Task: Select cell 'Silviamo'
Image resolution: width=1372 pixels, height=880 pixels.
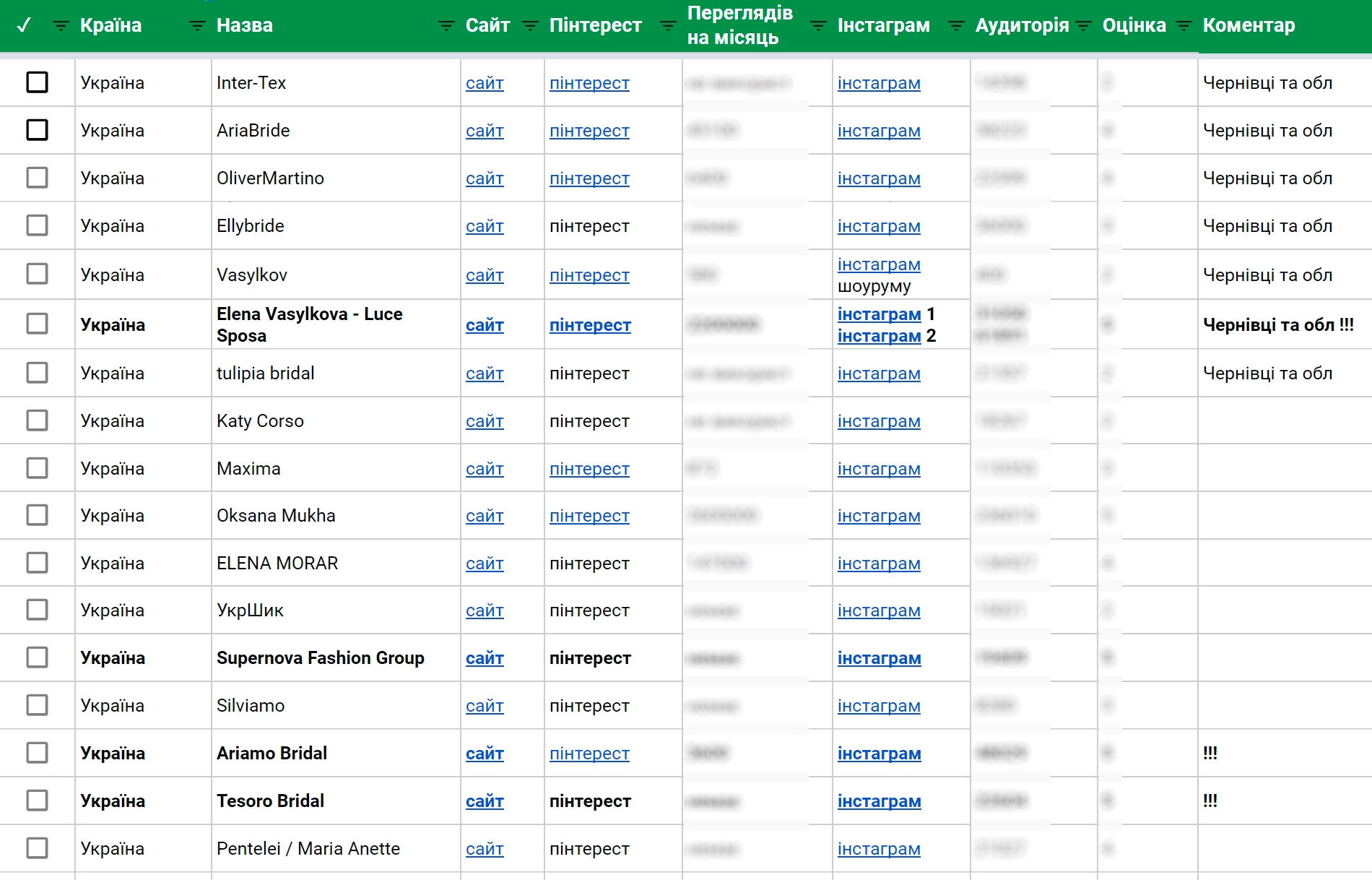Action: [x=251, y=705]
